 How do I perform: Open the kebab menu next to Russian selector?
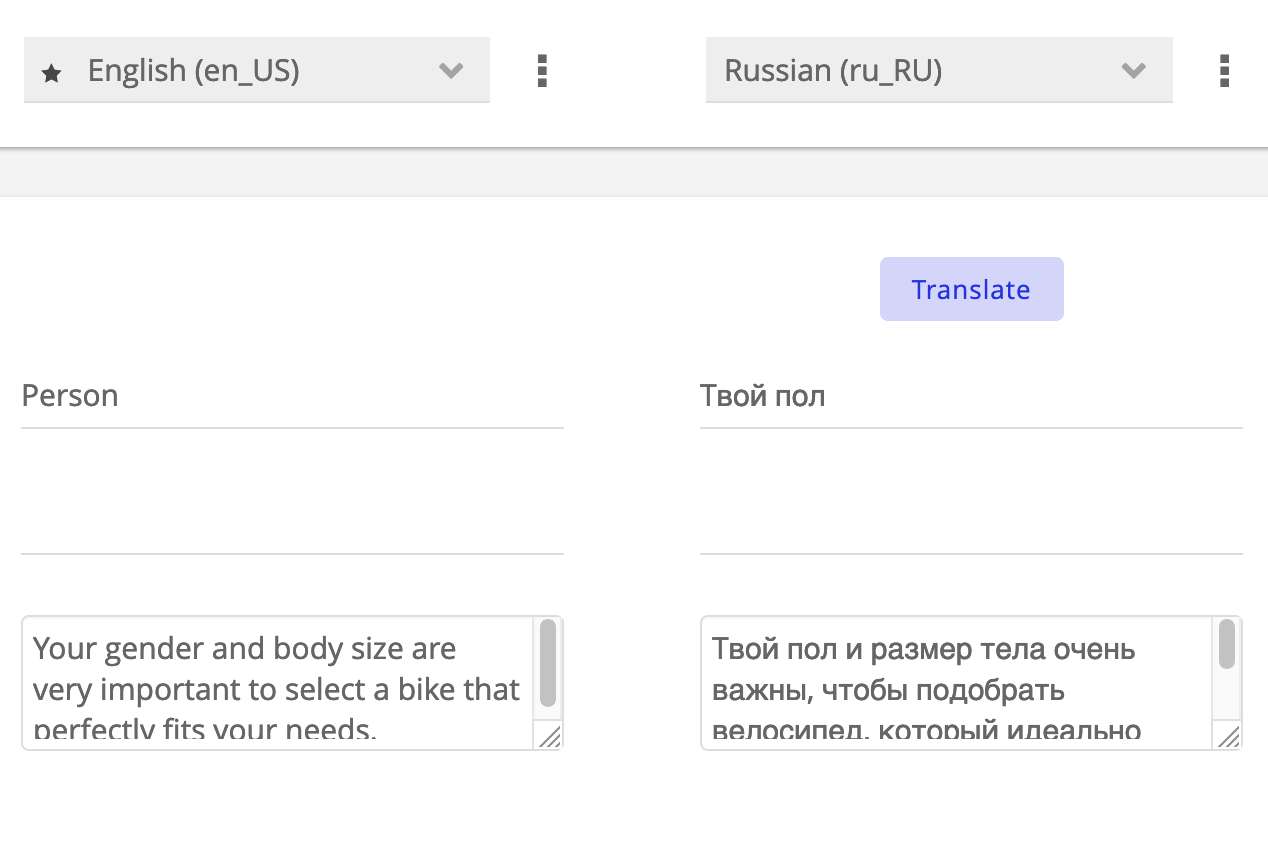click(x=1224, y=71)
